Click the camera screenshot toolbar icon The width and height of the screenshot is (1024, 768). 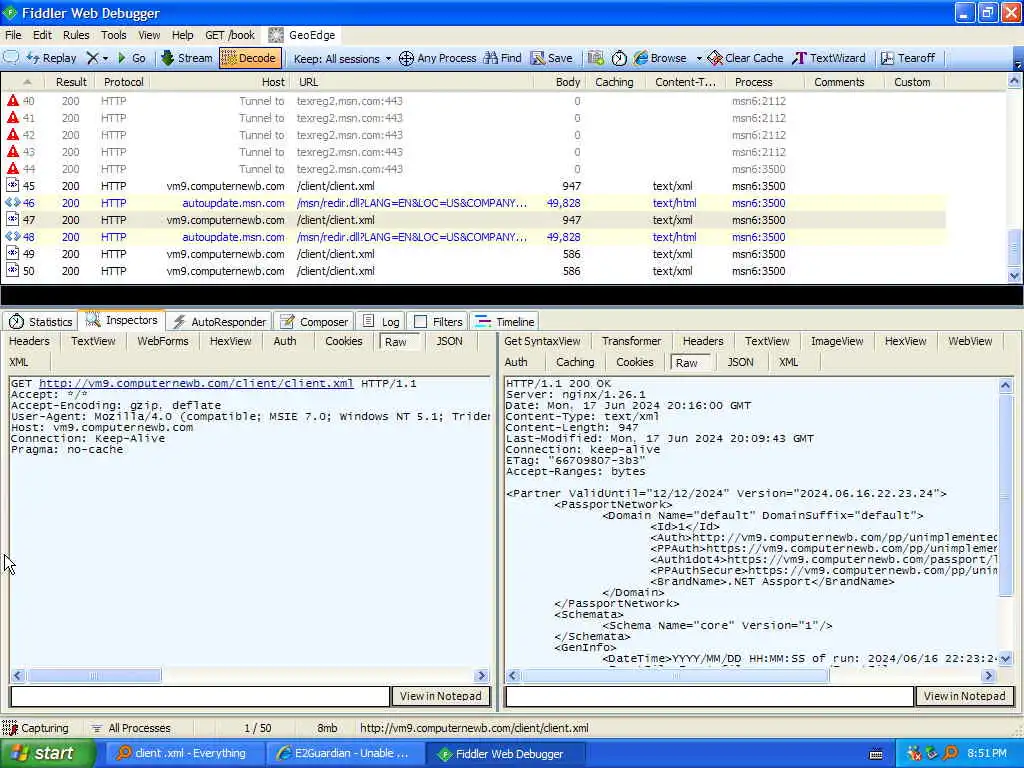click(596, 58)
